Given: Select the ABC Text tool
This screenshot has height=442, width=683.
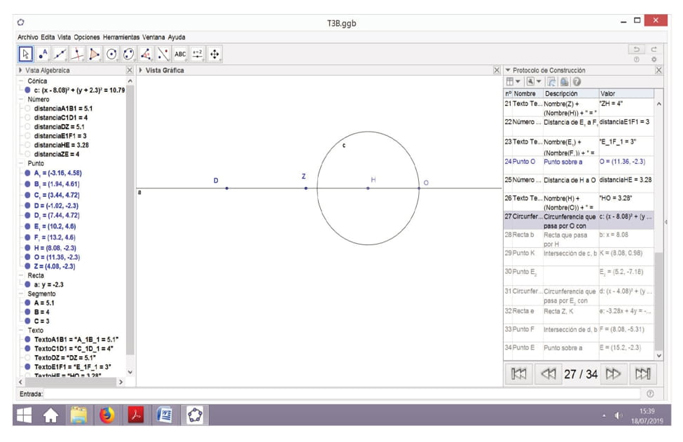Looking at the screenshot, I should tap(180, 54).
